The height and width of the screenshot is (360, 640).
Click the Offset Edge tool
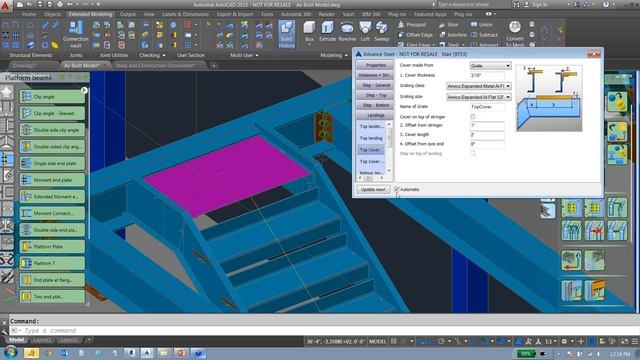point(415,35)
